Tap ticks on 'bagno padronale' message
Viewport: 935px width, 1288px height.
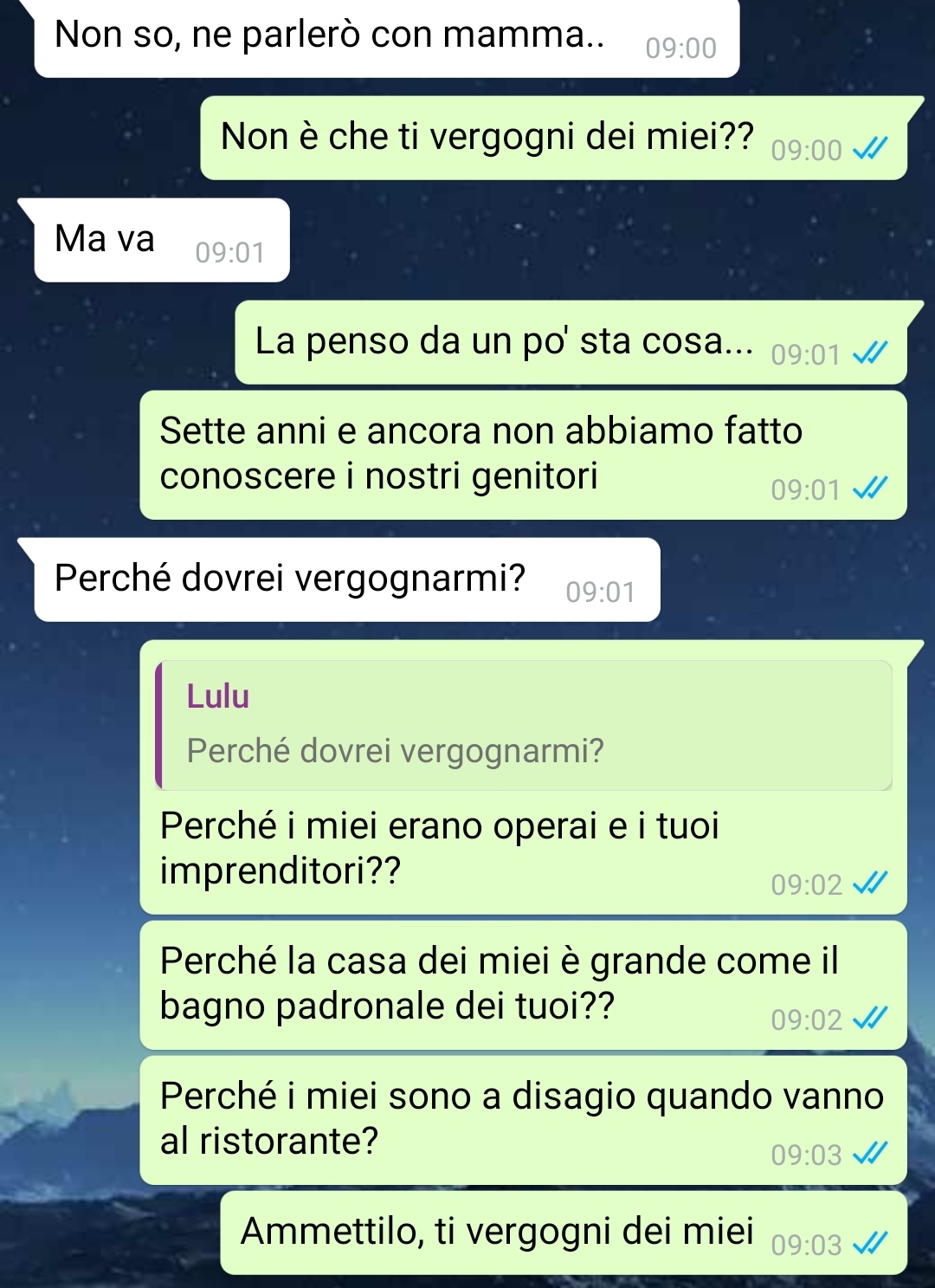coord(870,1019)
